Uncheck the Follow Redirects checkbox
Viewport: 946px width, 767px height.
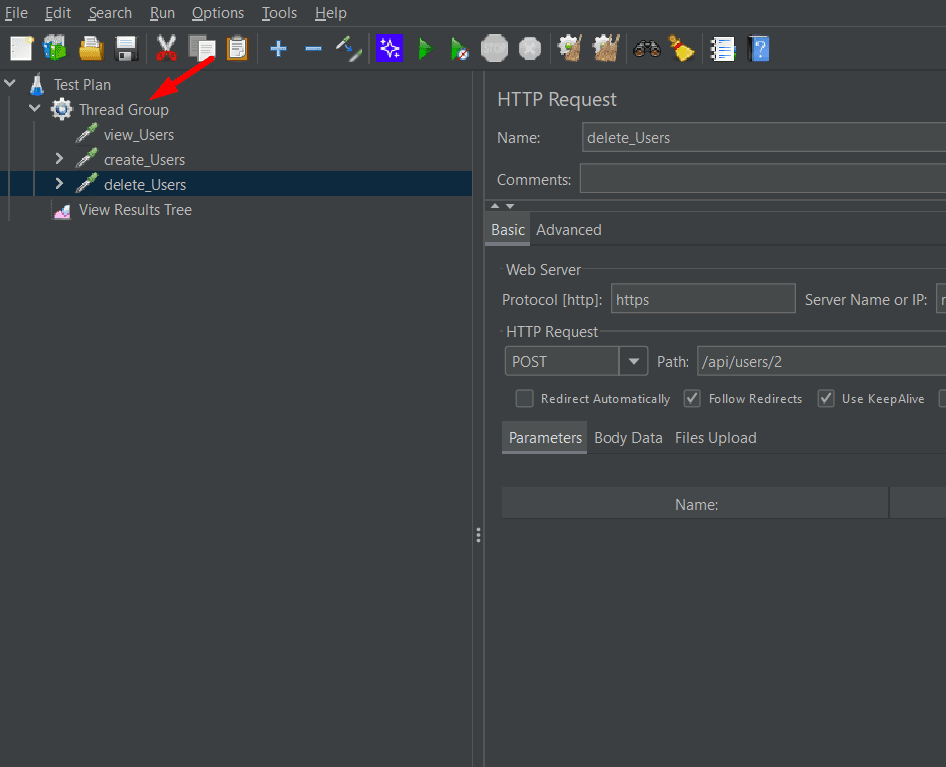point(692,399)
